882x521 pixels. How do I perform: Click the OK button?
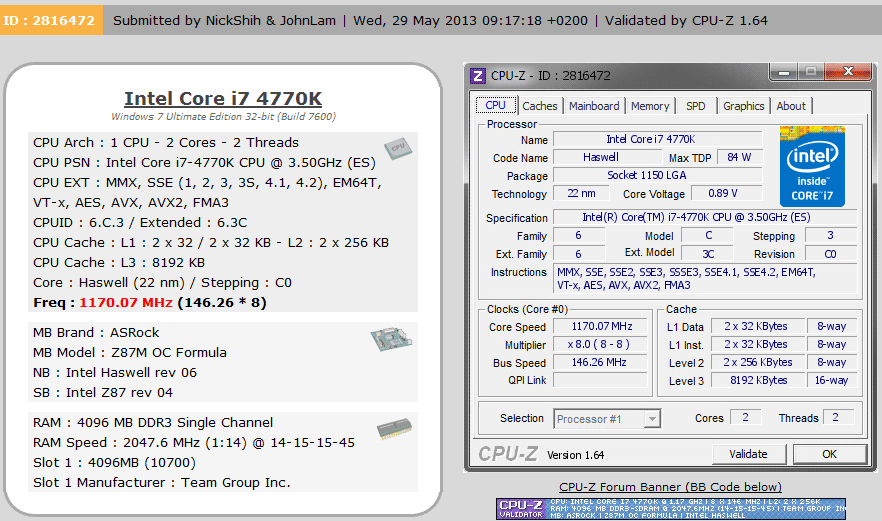tap(830, 454)
